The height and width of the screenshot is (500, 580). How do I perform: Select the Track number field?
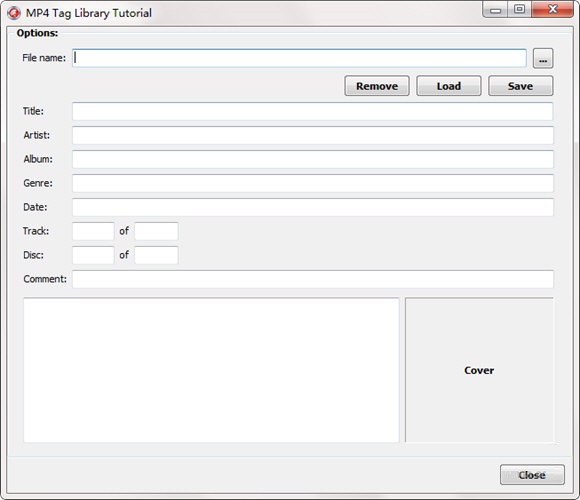pos(93,231)
